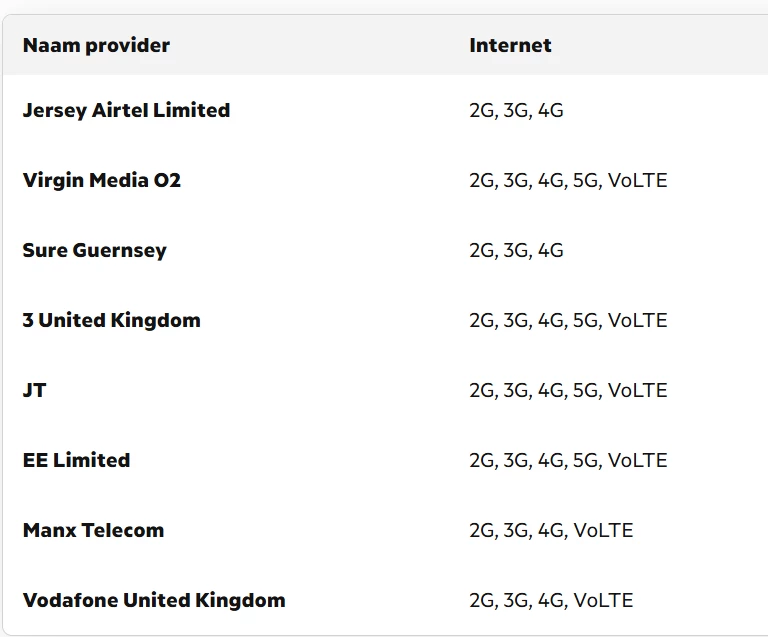Click the JT provider name

pos(34,390)
